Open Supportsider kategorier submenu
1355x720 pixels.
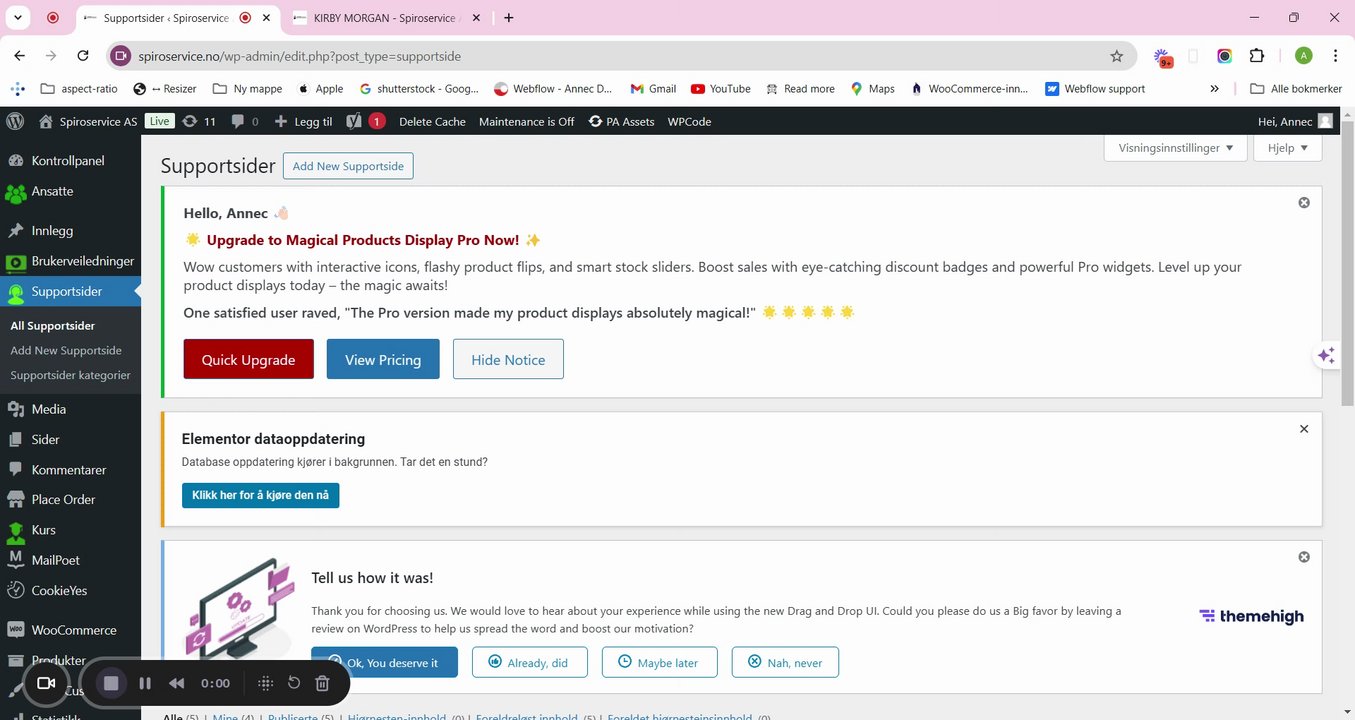click(x=70, y=376)
